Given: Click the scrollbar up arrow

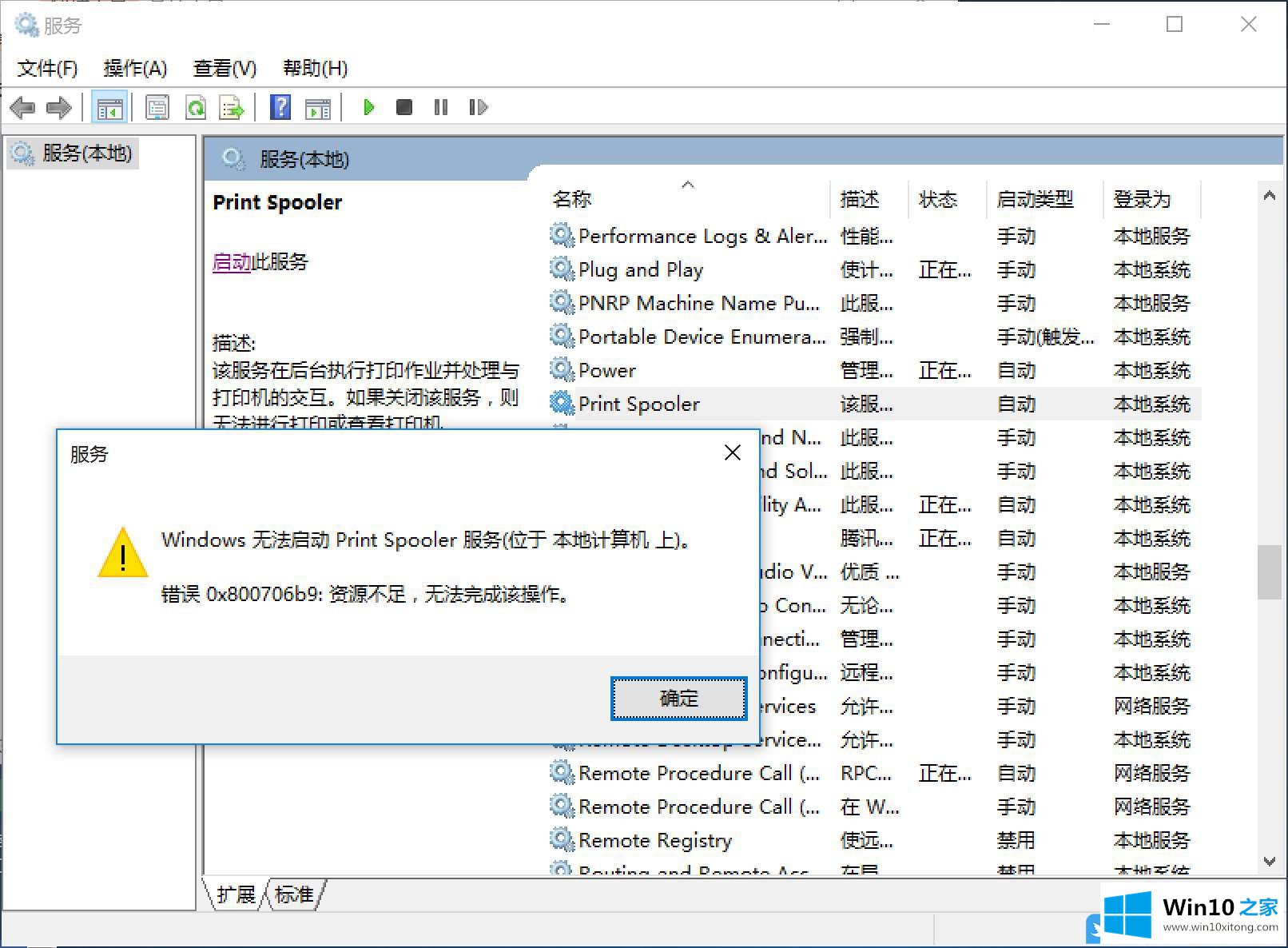Looking at the screenshot, I should pos(1269,196).
